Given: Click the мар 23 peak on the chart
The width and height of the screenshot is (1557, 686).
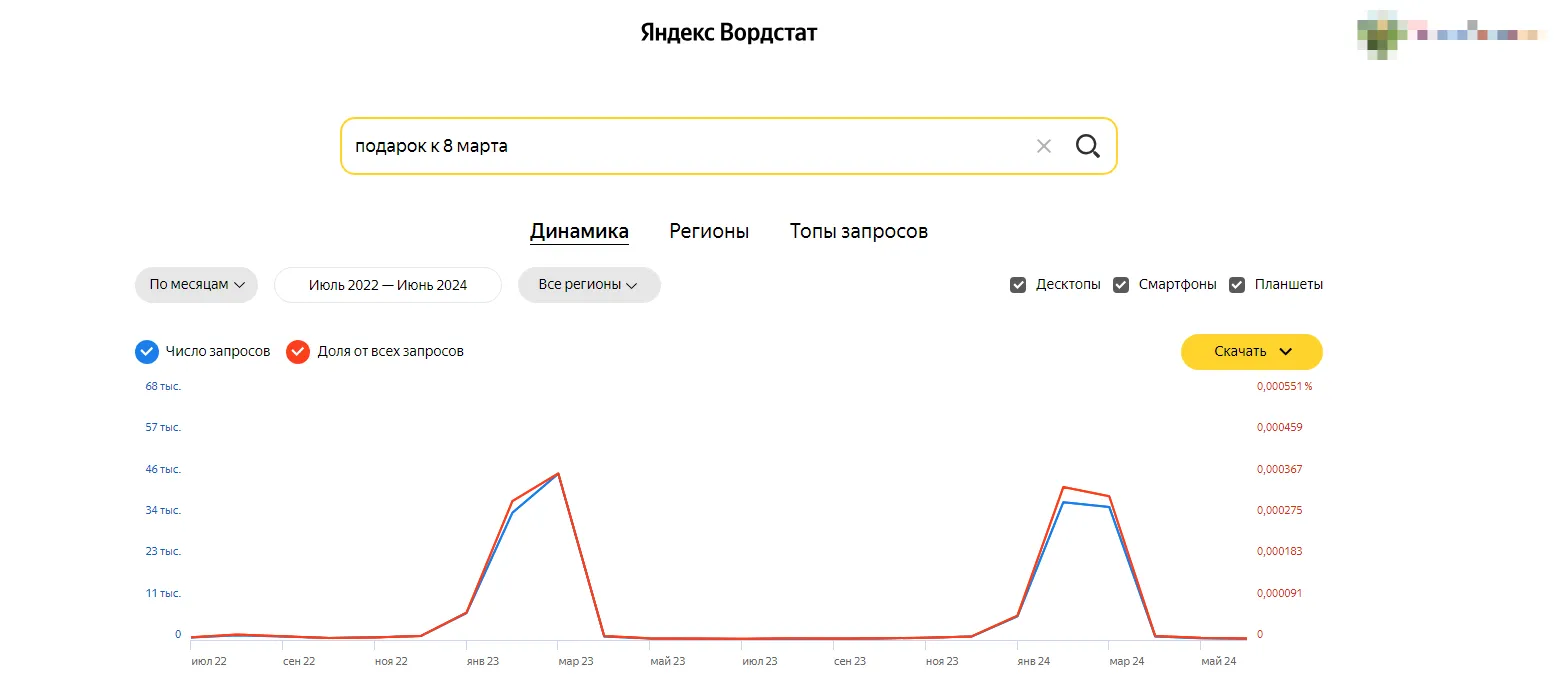Looking at the screenshot, I should point(558,474).
